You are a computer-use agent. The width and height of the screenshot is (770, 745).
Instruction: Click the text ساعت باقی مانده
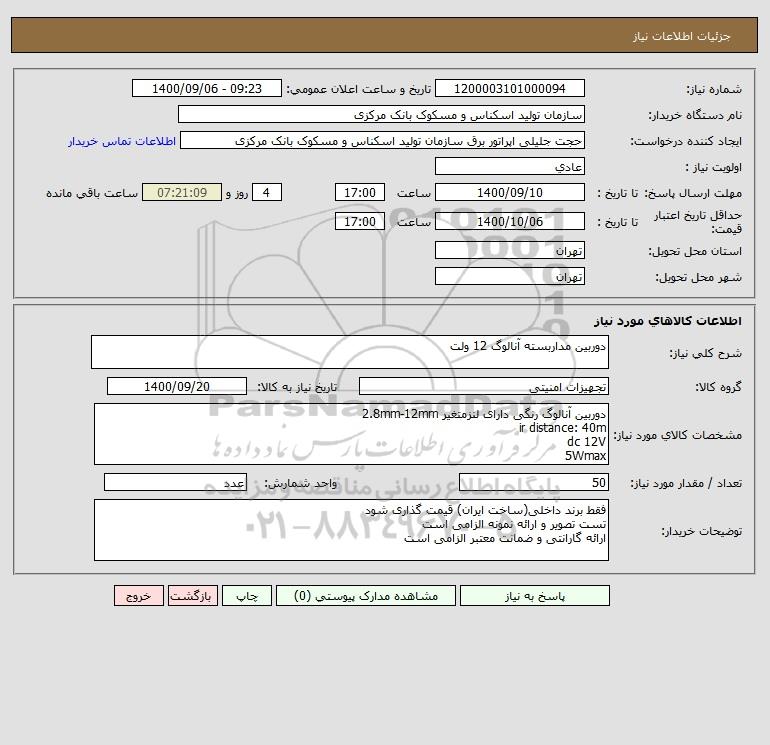92,193
